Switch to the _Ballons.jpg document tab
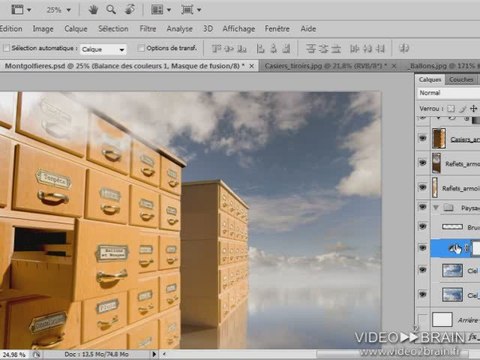Viewport: 480px width, 360px height. coord(444,66)
